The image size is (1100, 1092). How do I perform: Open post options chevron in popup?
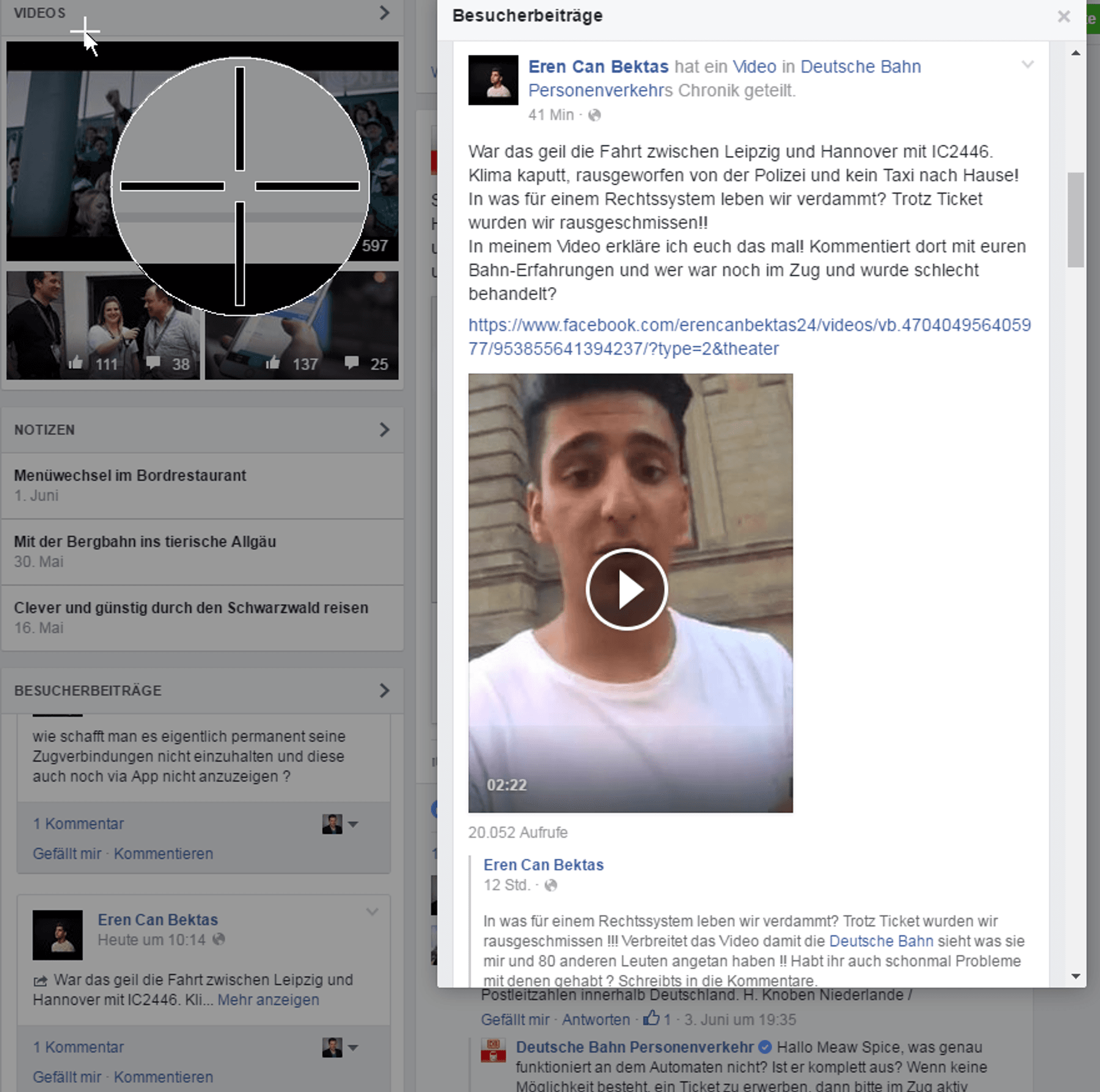(1027, 64)
